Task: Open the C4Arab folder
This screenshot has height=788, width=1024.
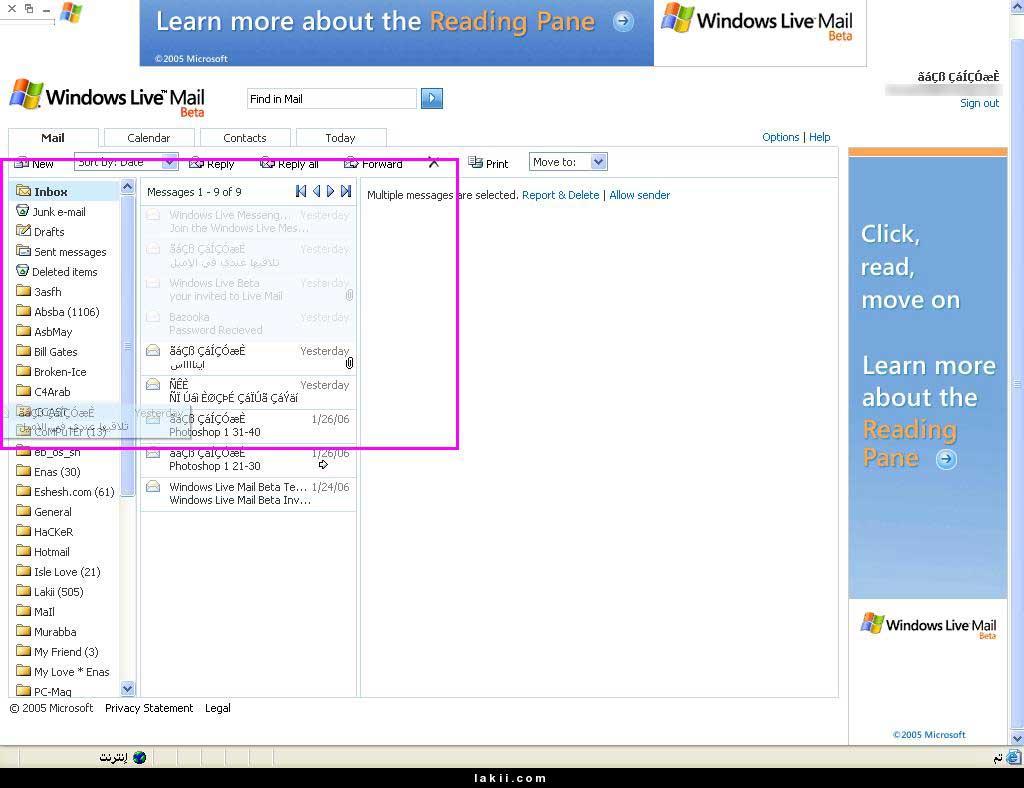Action: coord(43,392)
